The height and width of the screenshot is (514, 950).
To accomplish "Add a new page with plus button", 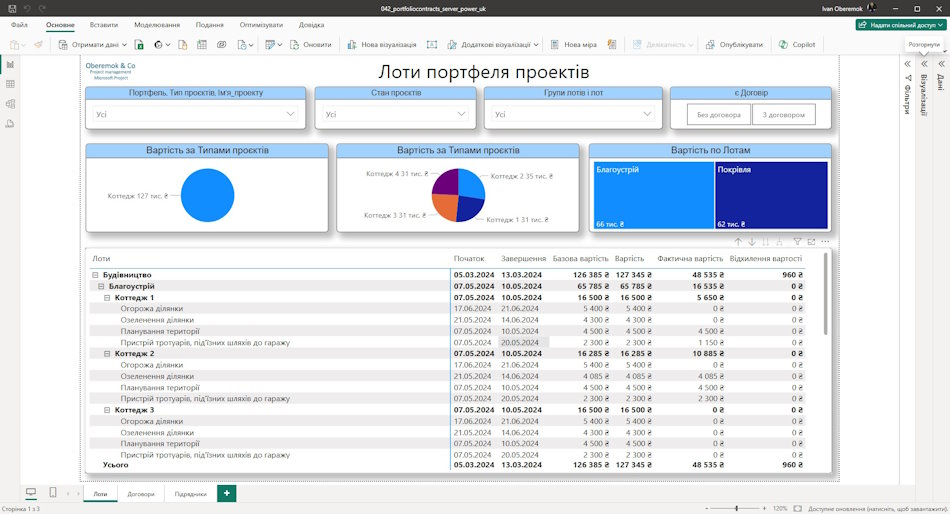I will point(227,493).
